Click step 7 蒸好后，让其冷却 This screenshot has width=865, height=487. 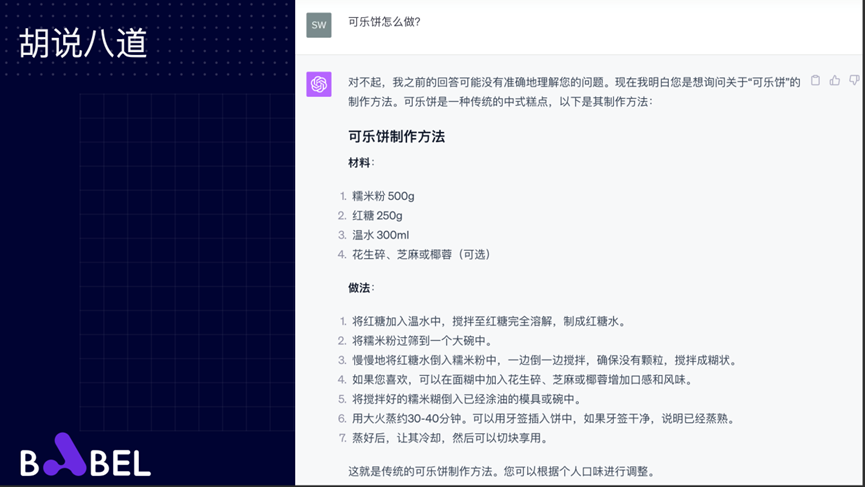pos(450,438)
